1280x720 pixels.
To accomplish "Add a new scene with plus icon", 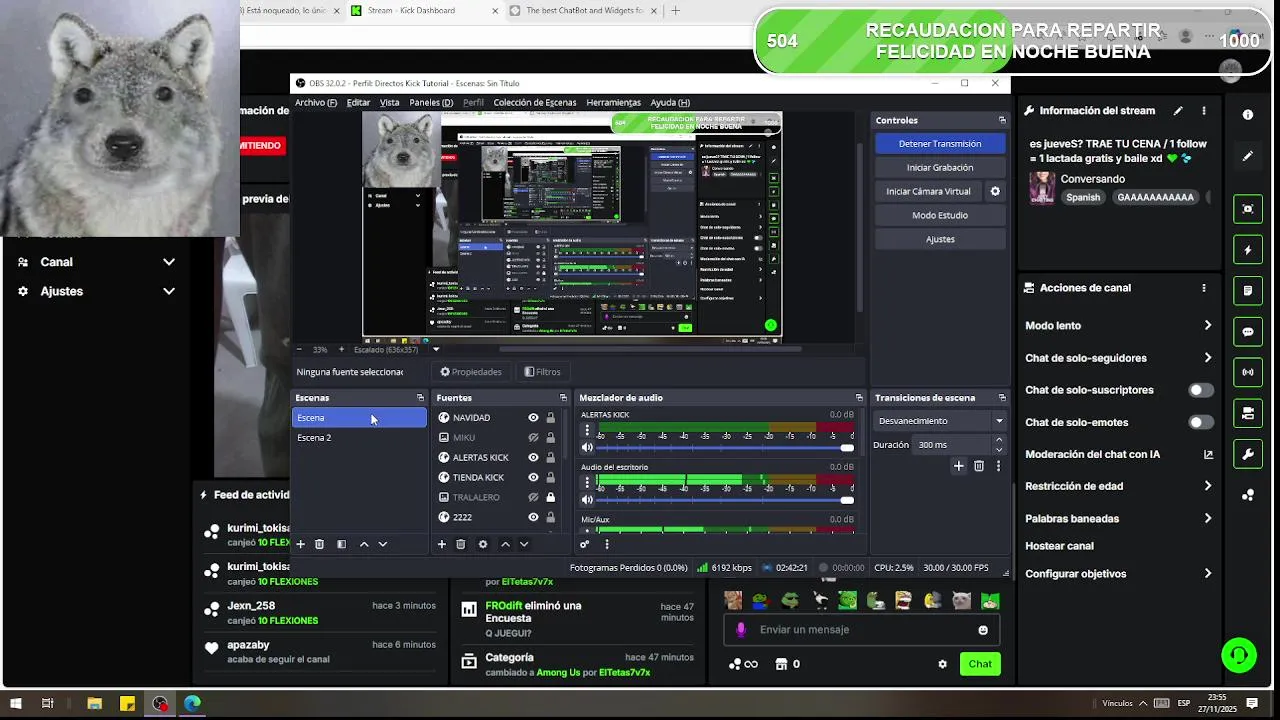I will [x=300, y=544].
